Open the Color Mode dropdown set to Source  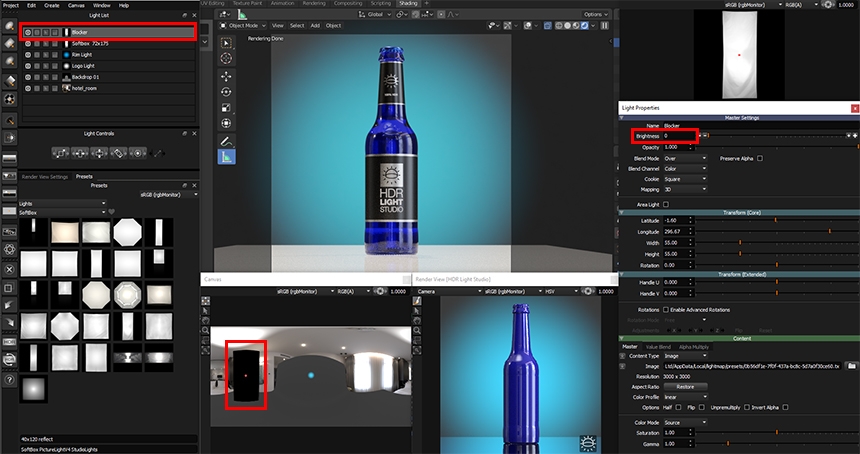685,423
